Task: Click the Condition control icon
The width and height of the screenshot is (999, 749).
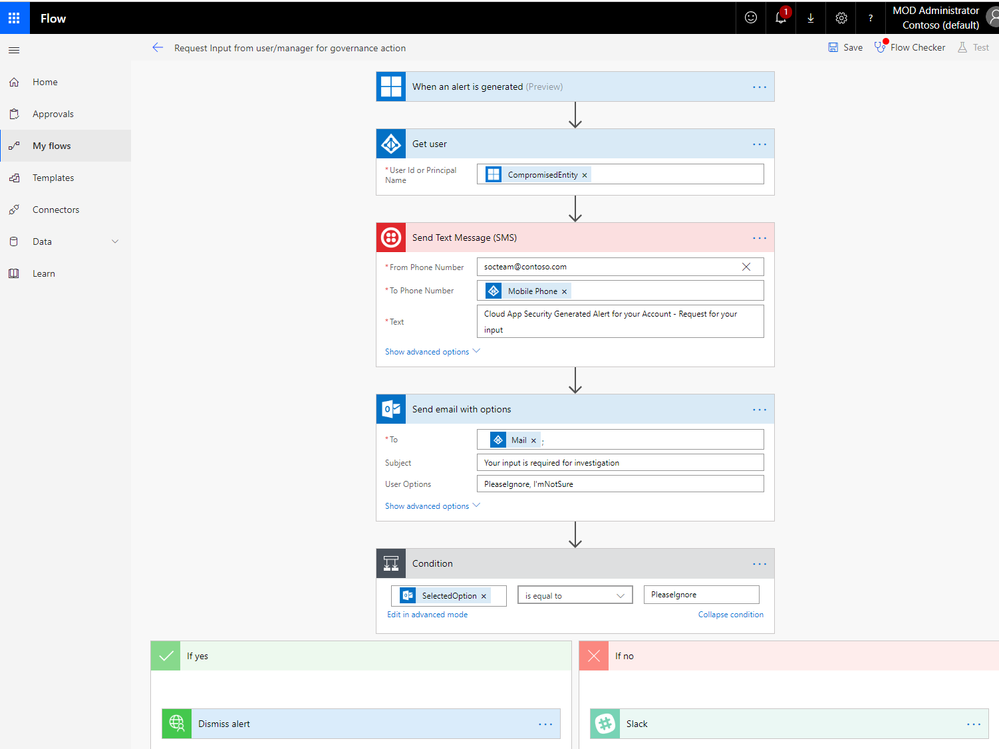Action: (391, 564)
